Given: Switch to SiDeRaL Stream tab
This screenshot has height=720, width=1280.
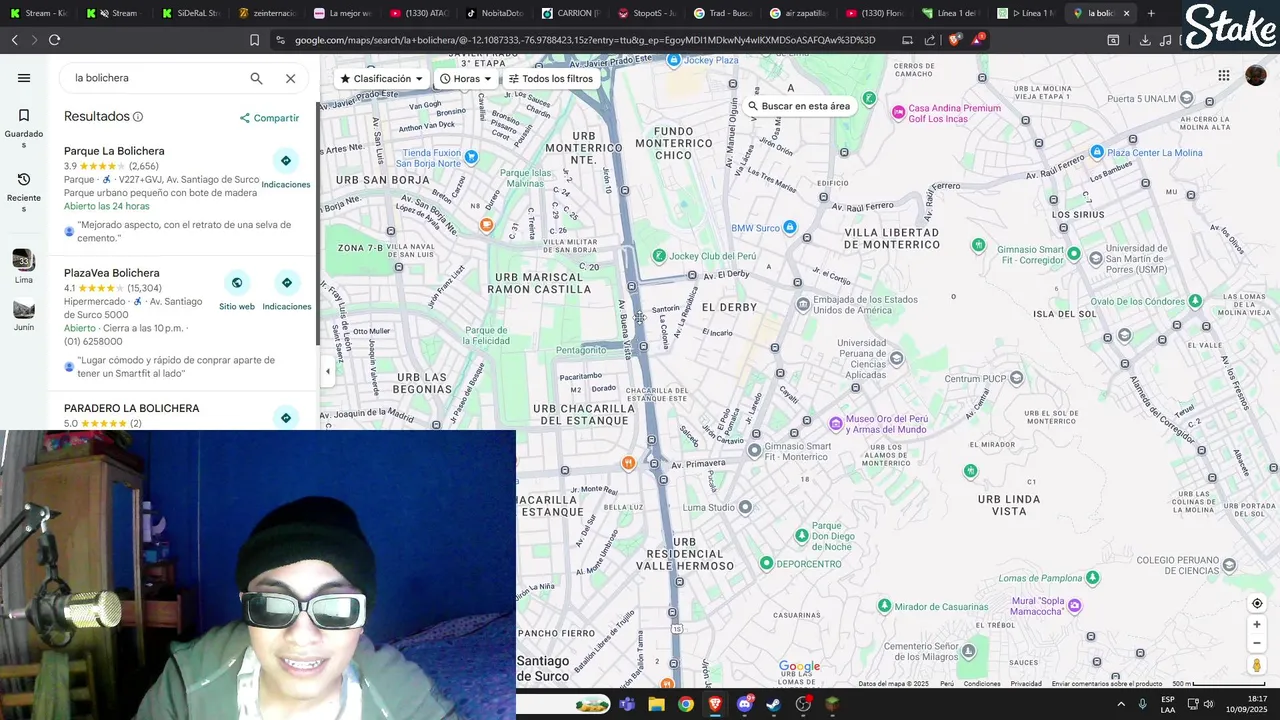Looking at the screenshot, I should click(190, 13).
